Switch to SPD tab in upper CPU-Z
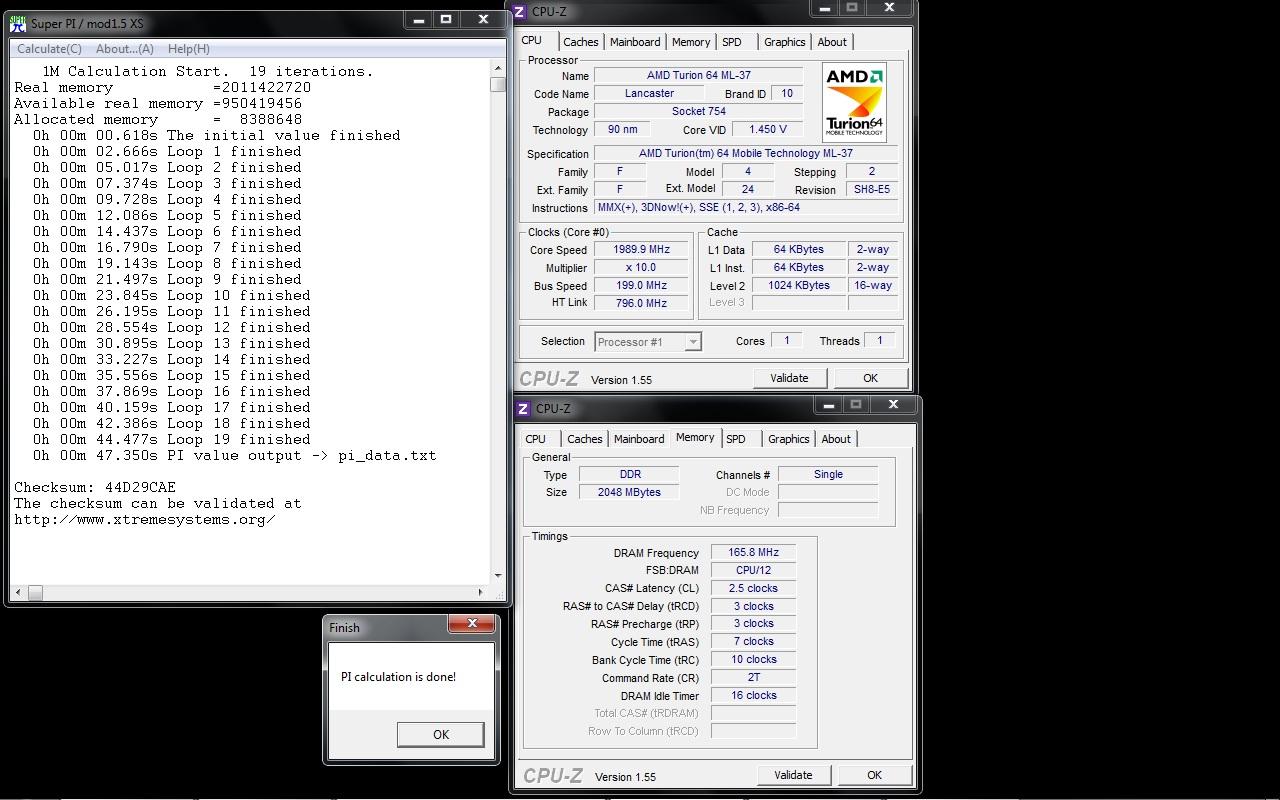The image size is (1280, 800). click(x=732, y=42)
